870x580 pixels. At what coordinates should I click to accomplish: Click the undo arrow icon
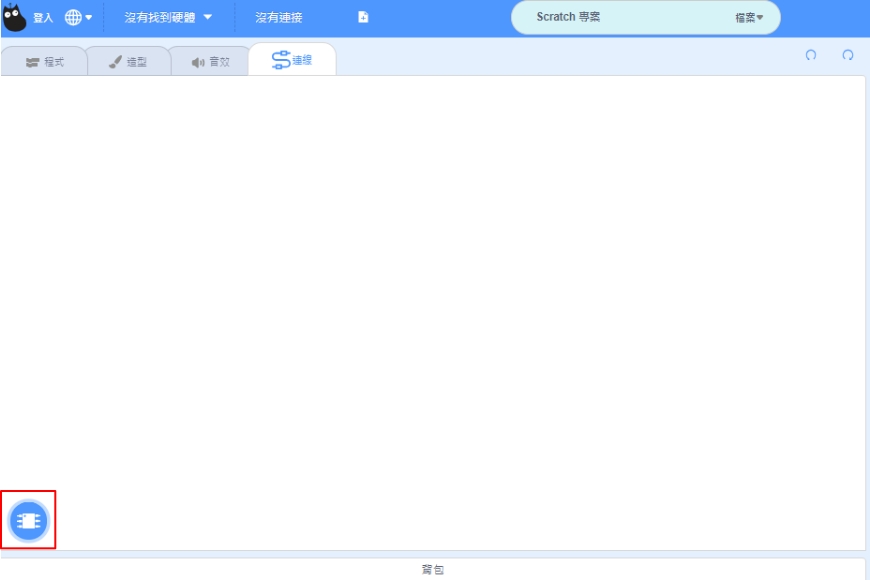pos(811,56)
